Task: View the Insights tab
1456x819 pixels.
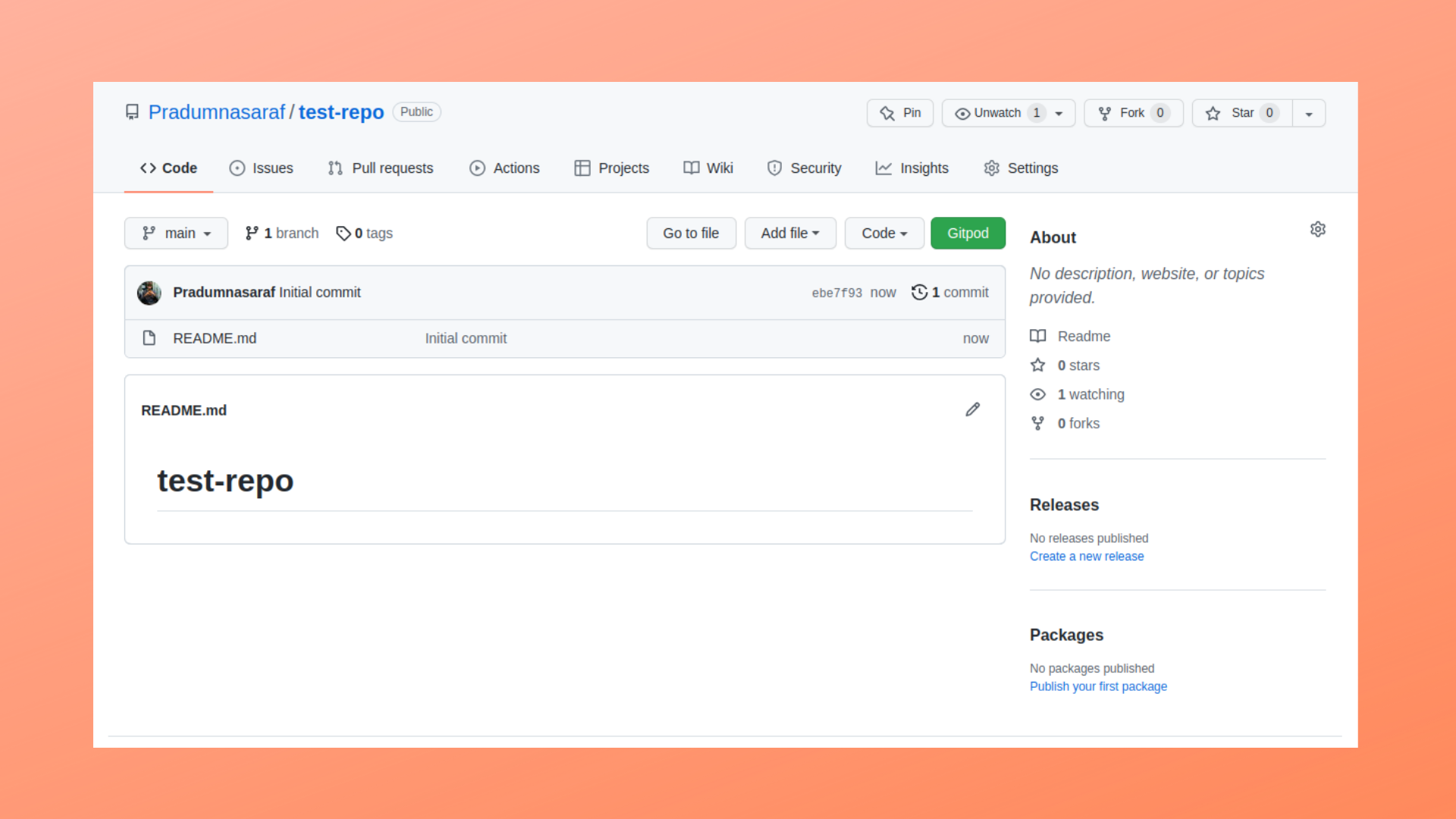Action: click(x=912, y=168)
